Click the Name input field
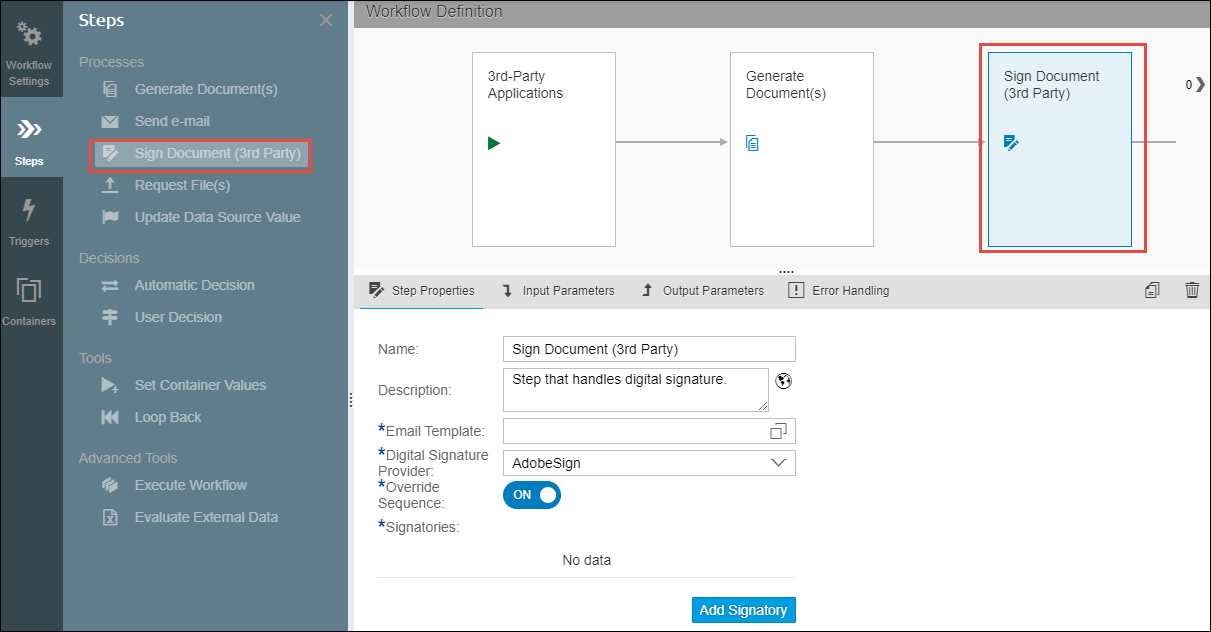 click(x=649, y=349)
